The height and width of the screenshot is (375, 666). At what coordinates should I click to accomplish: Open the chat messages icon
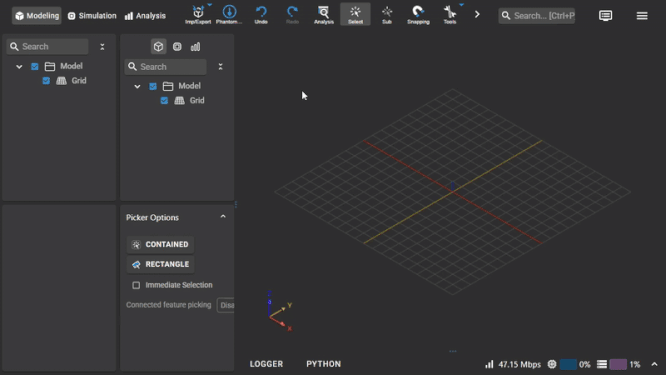[x=605, y=16]
